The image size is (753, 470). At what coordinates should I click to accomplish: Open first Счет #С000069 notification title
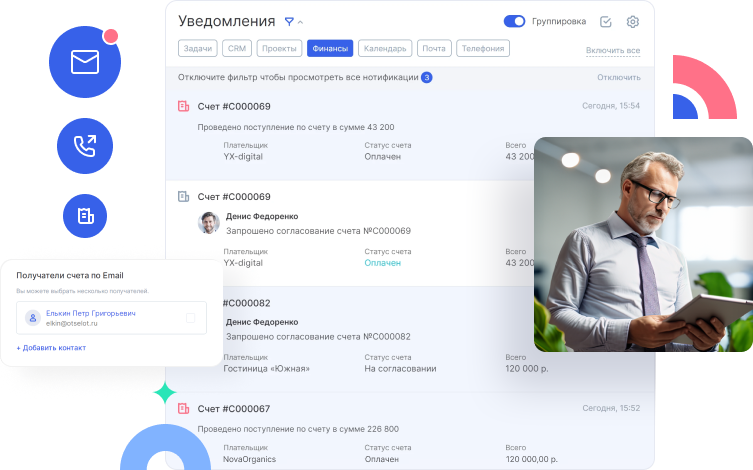tap(234, 107)
